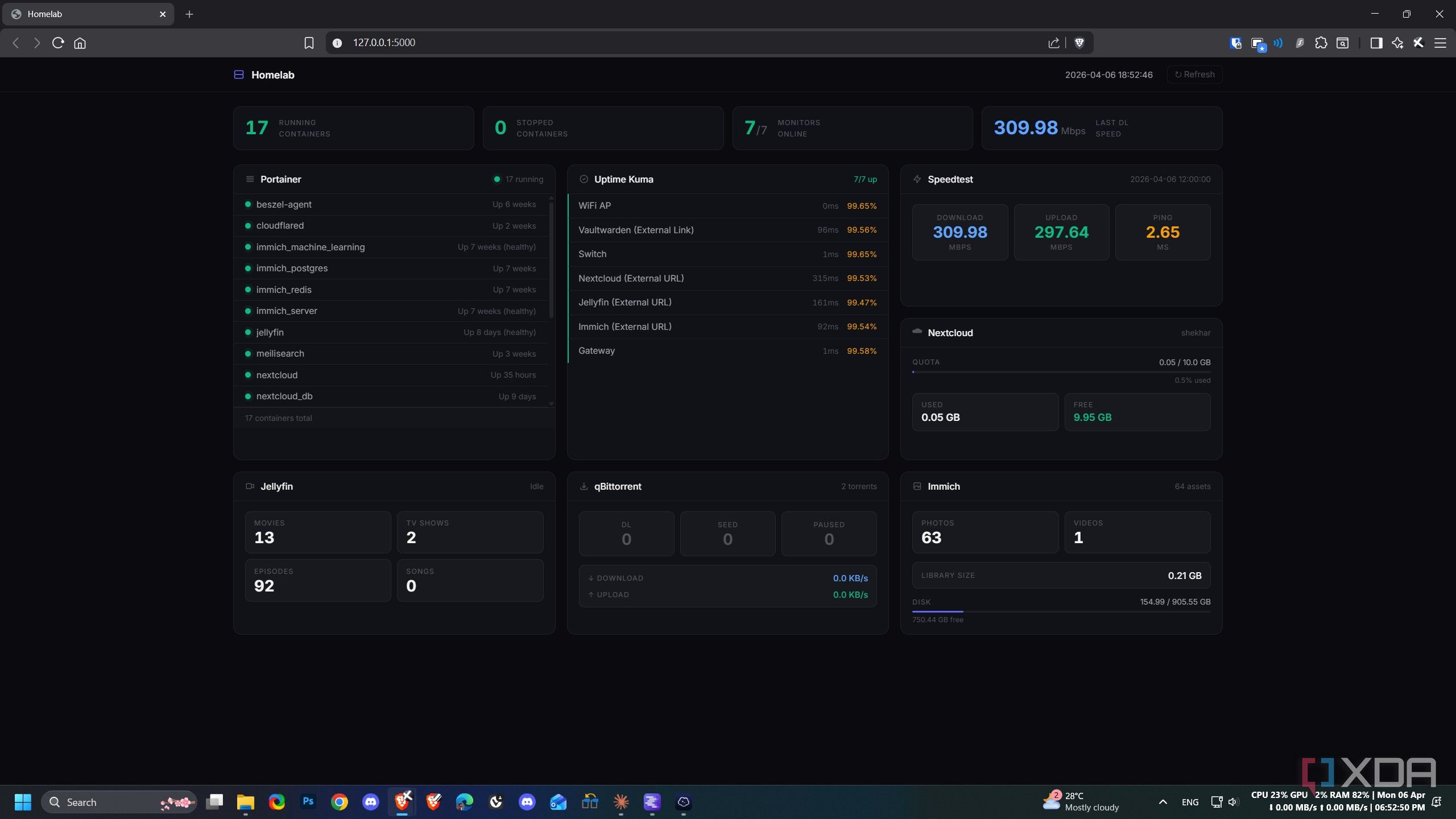Select the nextcloud_db container row
This screenshot has width=1456, height=819.
[x=391, y=396]
